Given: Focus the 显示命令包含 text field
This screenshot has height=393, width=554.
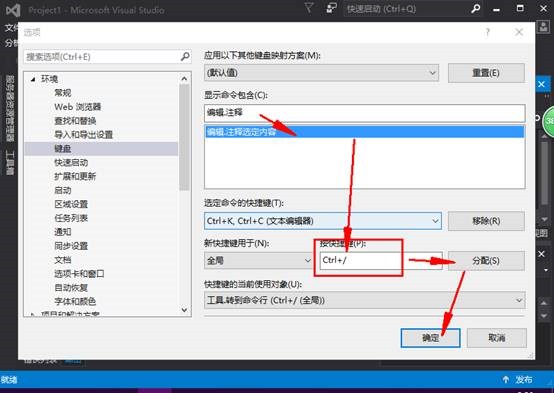Looking at the screenshot, I should click(x=365, y=113).
